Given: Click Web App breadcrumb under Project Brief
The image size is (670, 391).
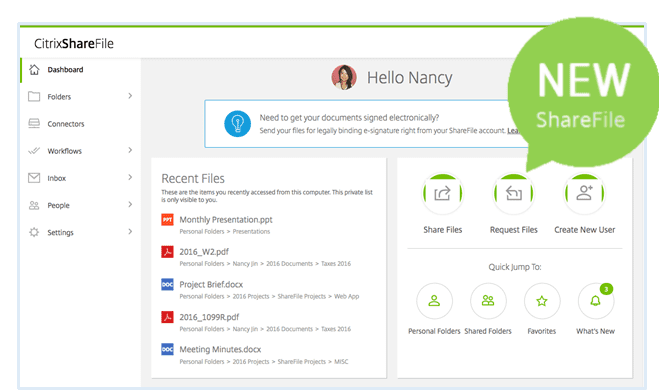Looking at the screenshot, I should click(347, 296).
